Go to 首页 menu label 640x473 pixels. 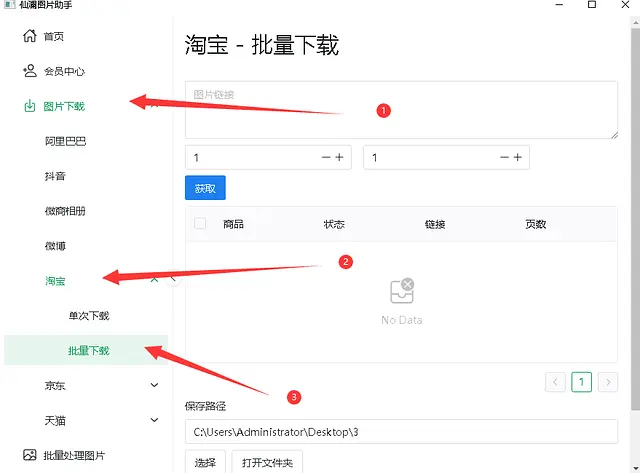(54, 36)
